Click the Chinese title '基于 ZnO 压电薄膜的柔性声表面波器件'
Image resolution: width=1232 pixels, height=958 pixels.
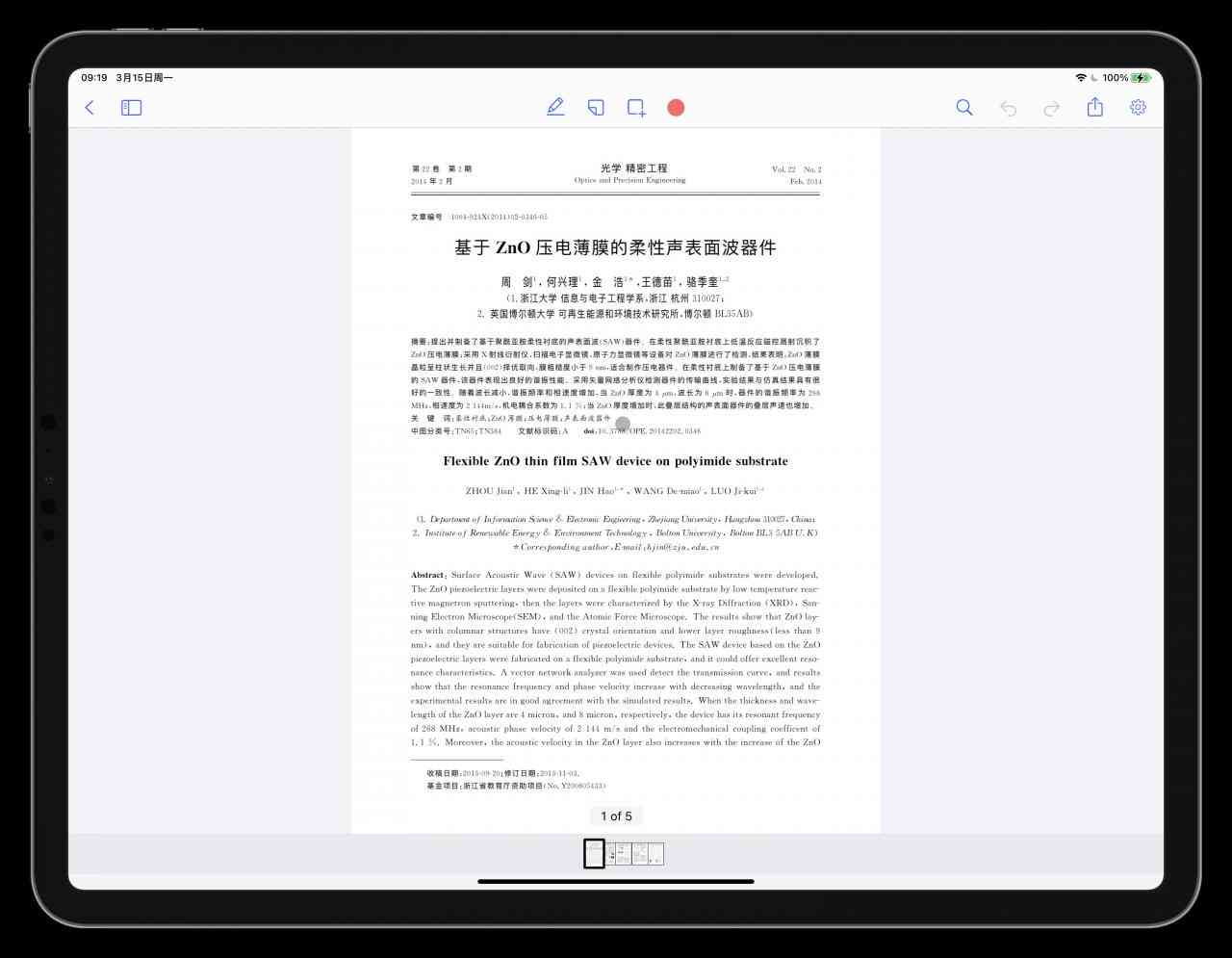pyautogui.click(x=615, y=247)
